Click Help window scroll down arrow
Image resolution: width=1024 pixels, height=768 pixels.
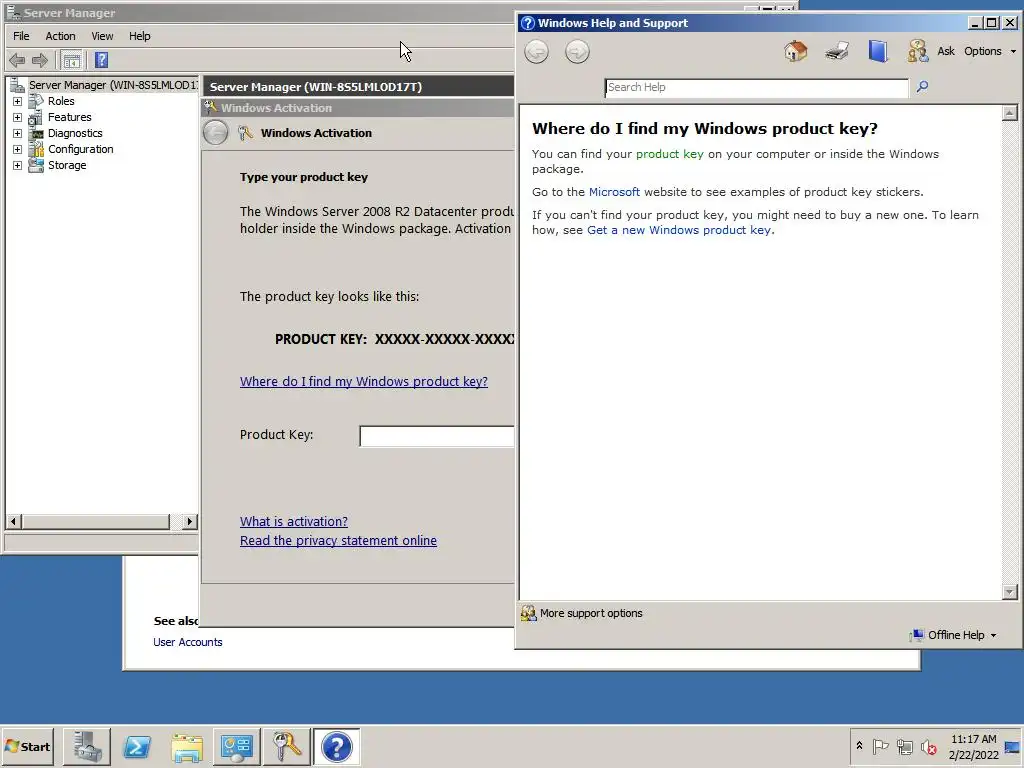(1009, 592)
